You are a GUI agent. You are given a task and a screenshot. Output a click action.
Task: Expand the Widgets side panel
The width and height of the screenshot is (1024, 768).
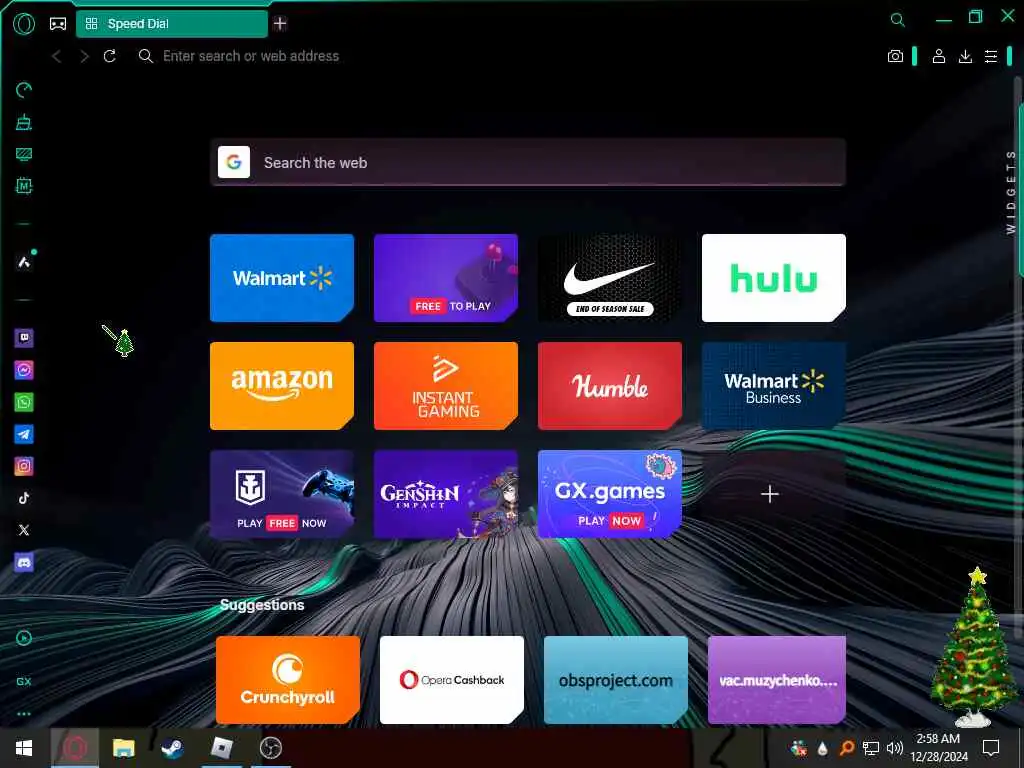(x=1011, y=192)
